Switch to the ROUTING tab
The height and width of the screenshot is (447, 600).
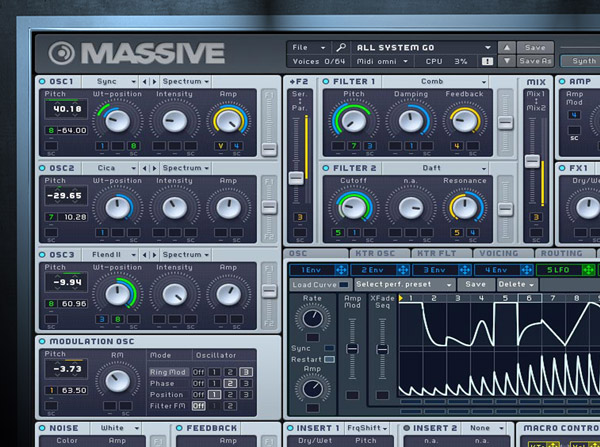point(565,253)
